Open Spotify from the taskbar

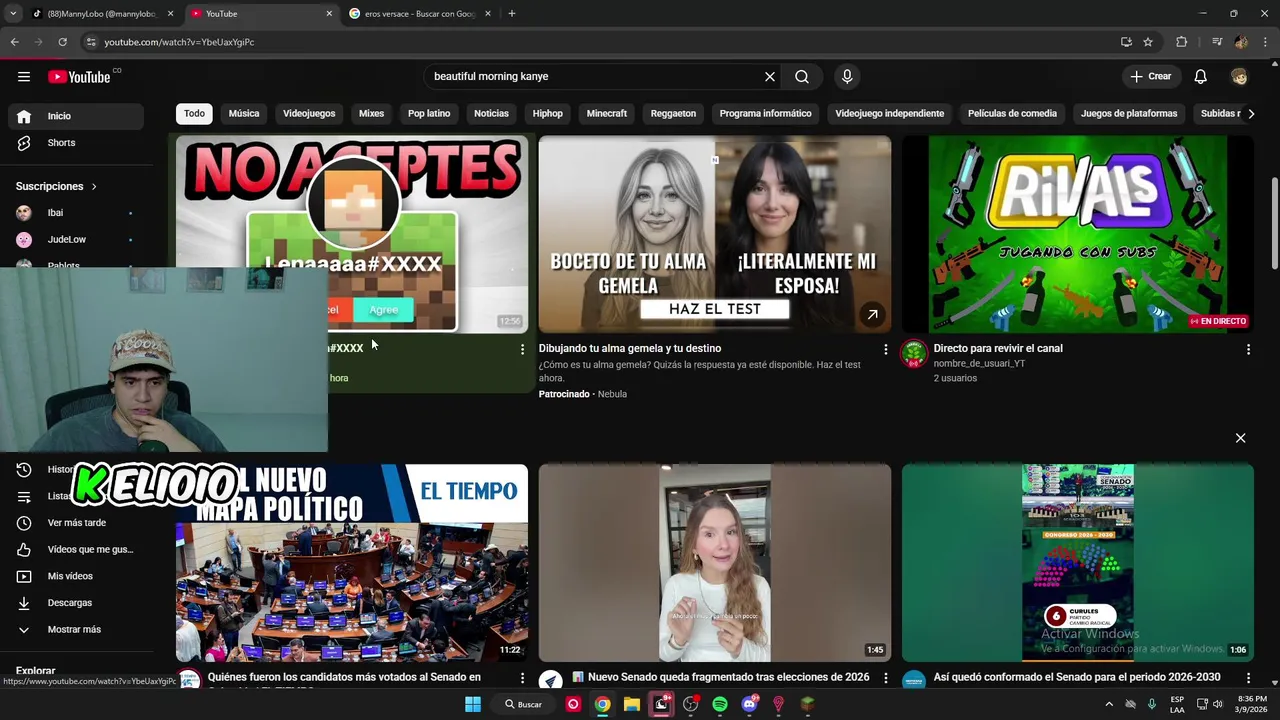(720, 704)
